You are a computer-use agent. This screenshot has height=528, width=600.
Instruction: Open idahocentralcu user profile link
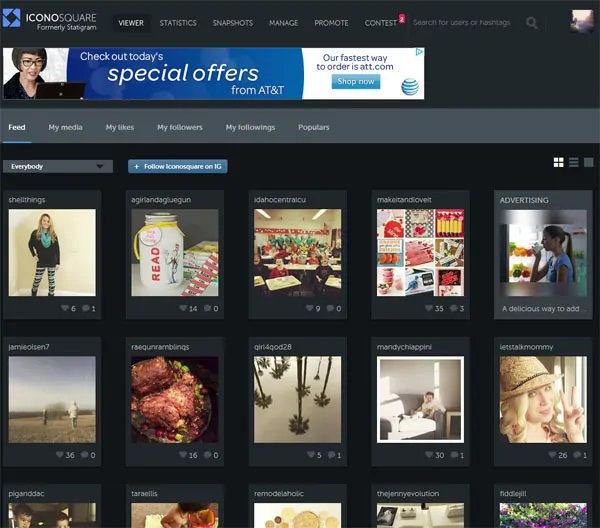[x=280, y=200]
